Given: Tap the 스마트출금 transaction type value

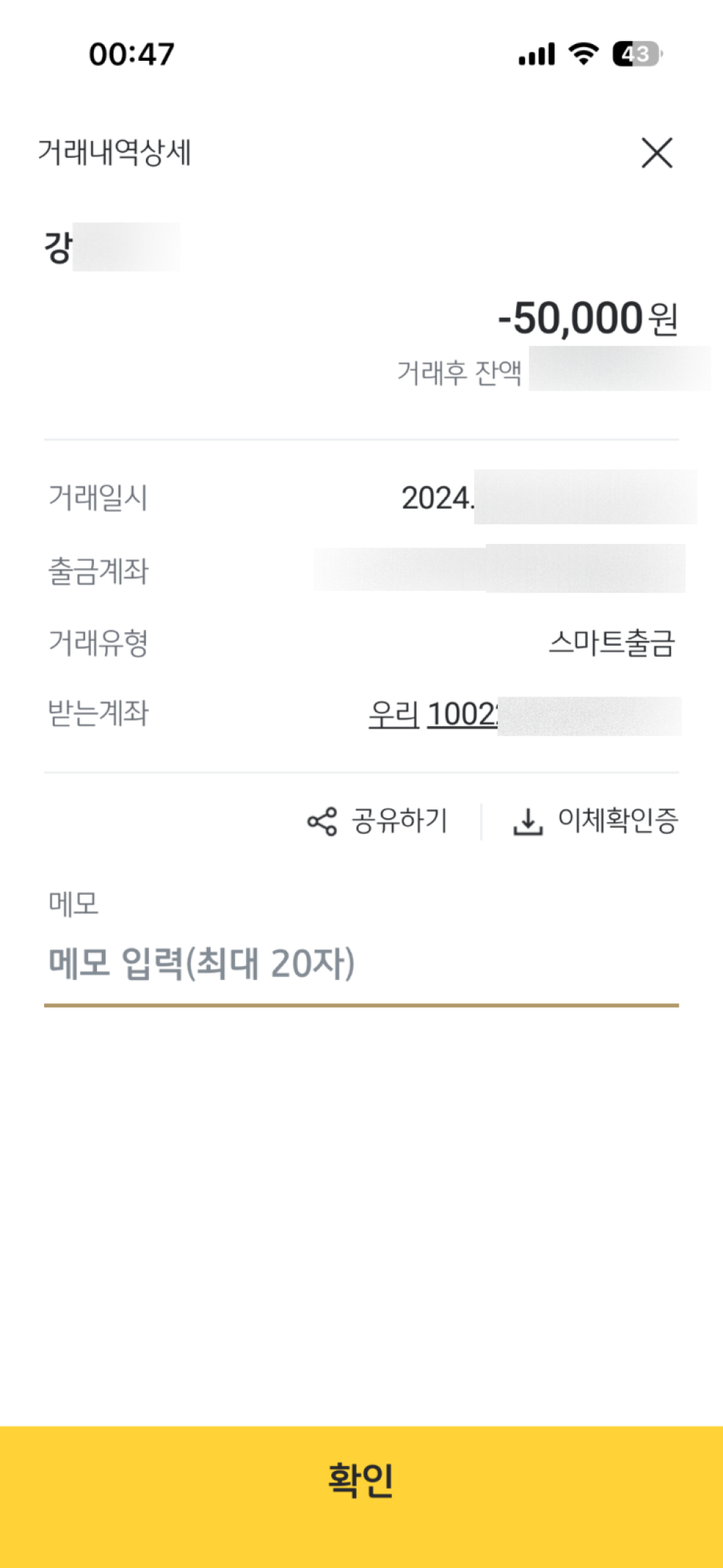Looking at the screenshot, I should (x=612, y=643).
